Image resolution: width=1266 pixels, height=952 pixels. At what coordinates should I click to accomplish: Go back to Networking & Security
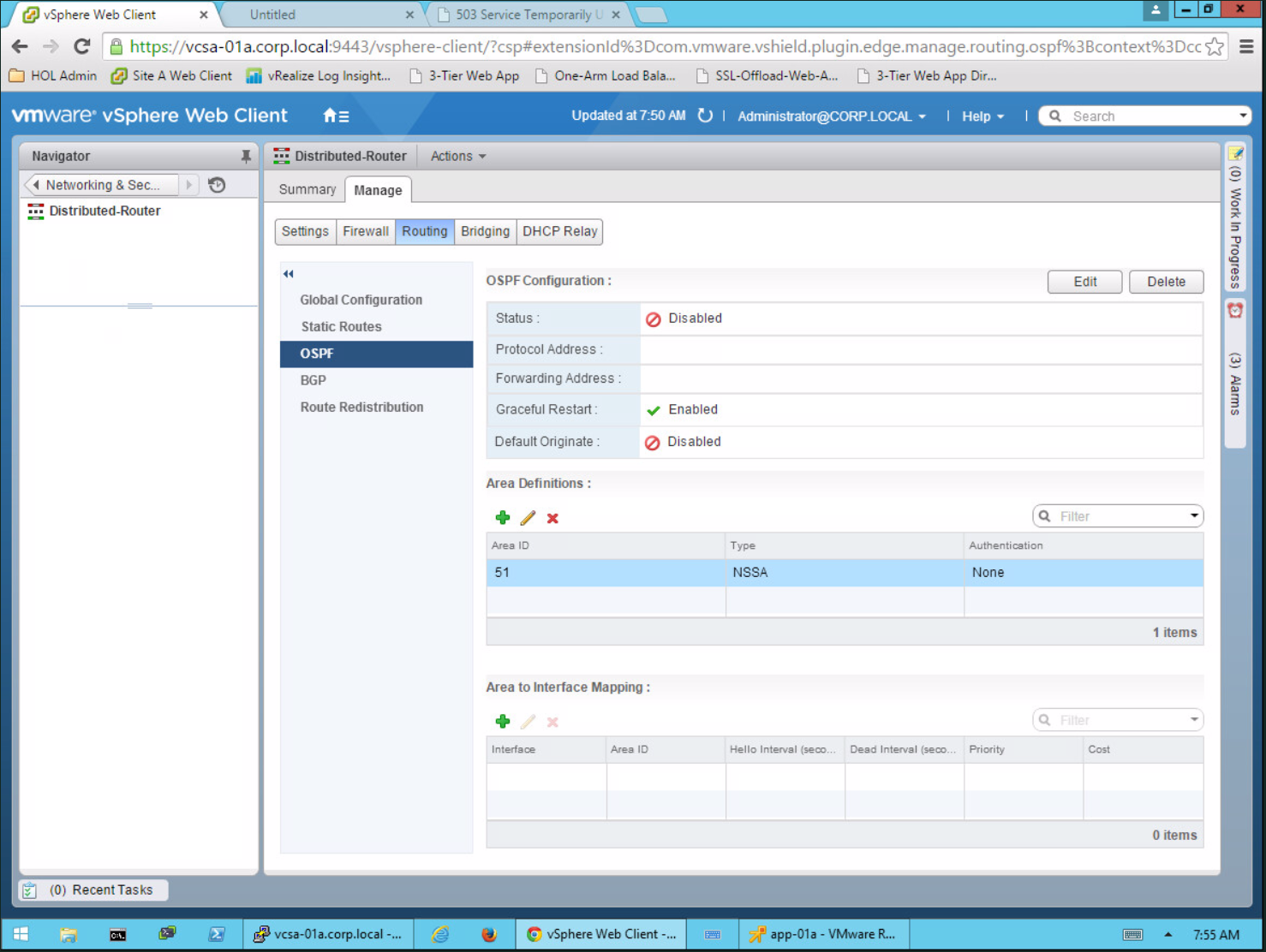tap(102, 185)
